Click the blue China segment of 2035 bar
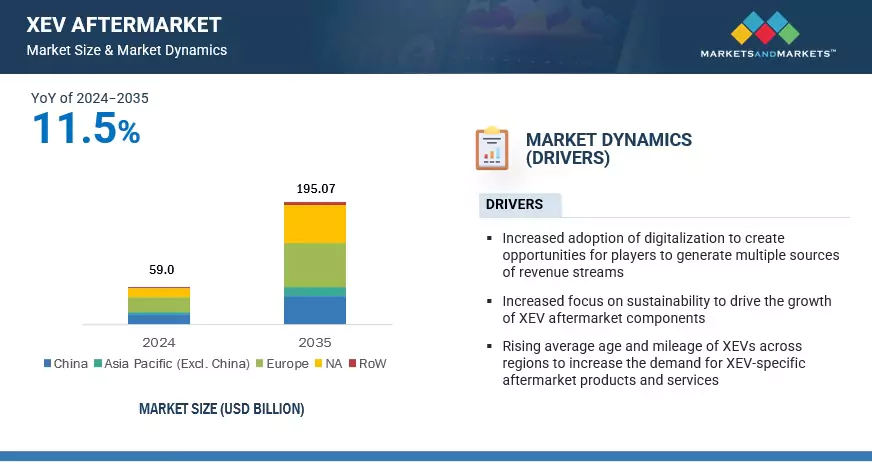The image size is (872, 464). [315, 310]
